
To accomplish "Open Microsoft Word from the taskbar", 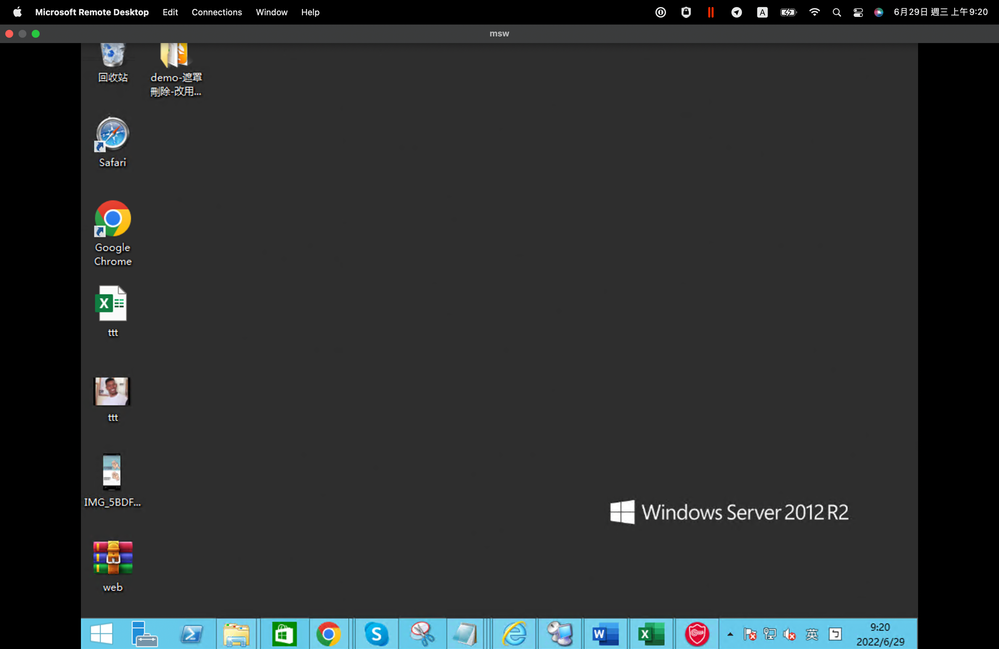I will (605, 634).
